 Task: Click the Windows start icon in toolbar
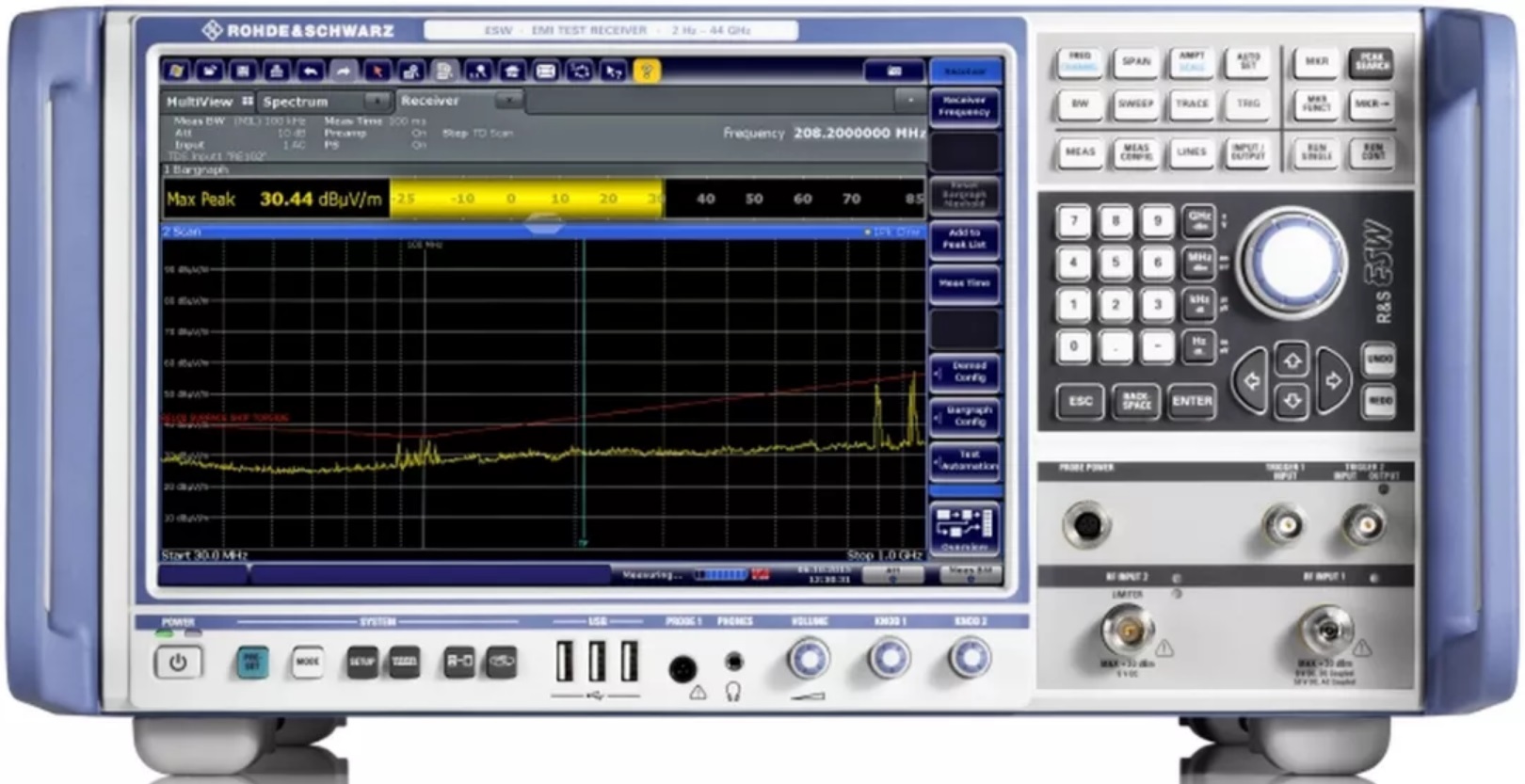[175, 71]
